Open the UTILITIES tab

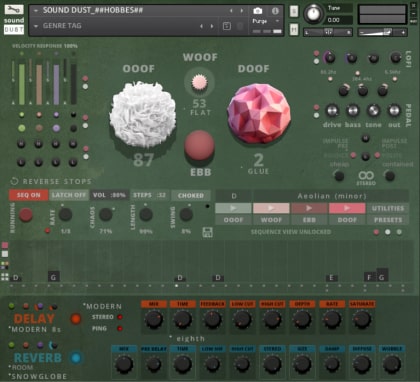[x=388, y=209]
